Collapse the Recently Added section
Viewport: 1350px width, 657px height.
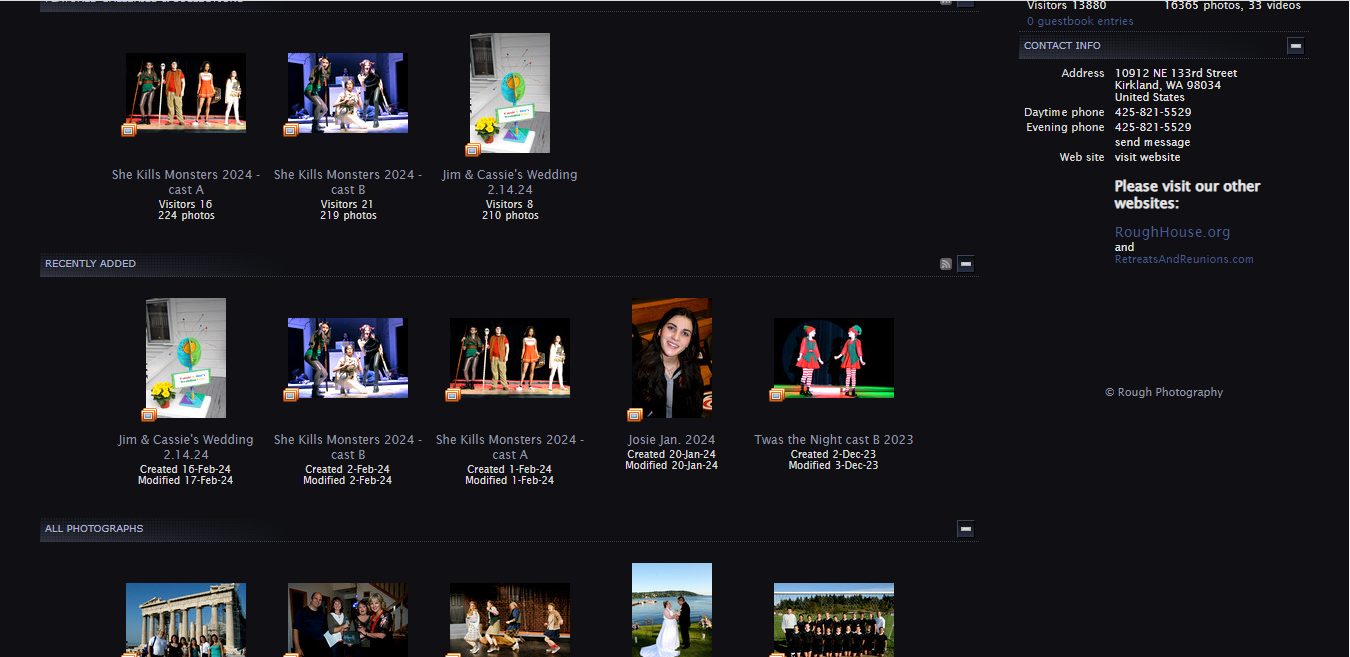tap(965, 264)
